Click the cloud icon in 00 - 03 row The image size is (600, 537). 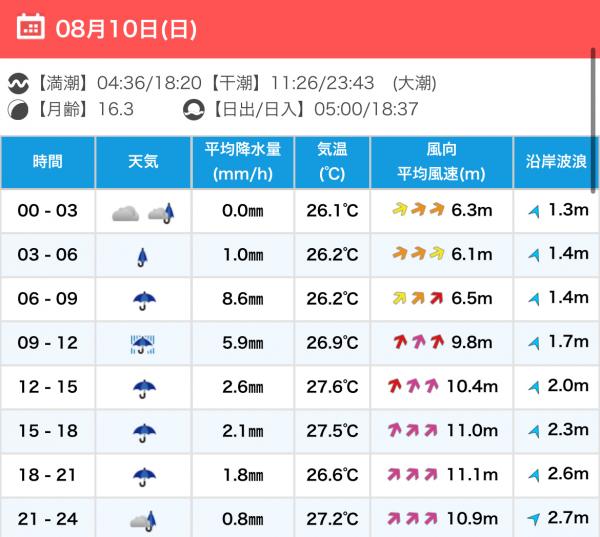125,214
